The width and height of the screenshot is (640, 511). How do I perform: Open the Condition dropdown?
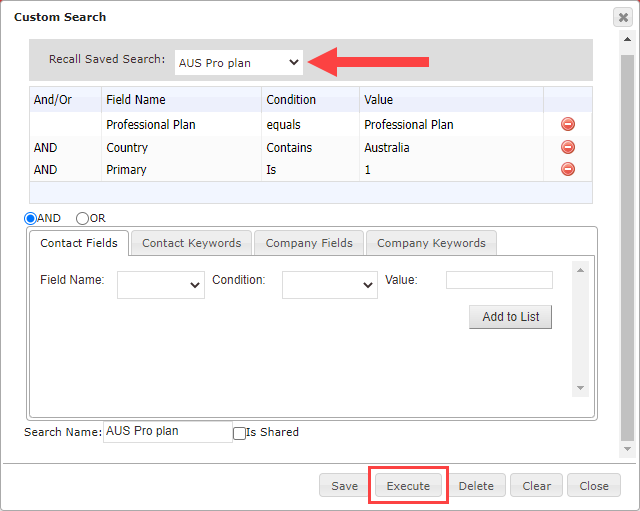[x=330, y=285]
